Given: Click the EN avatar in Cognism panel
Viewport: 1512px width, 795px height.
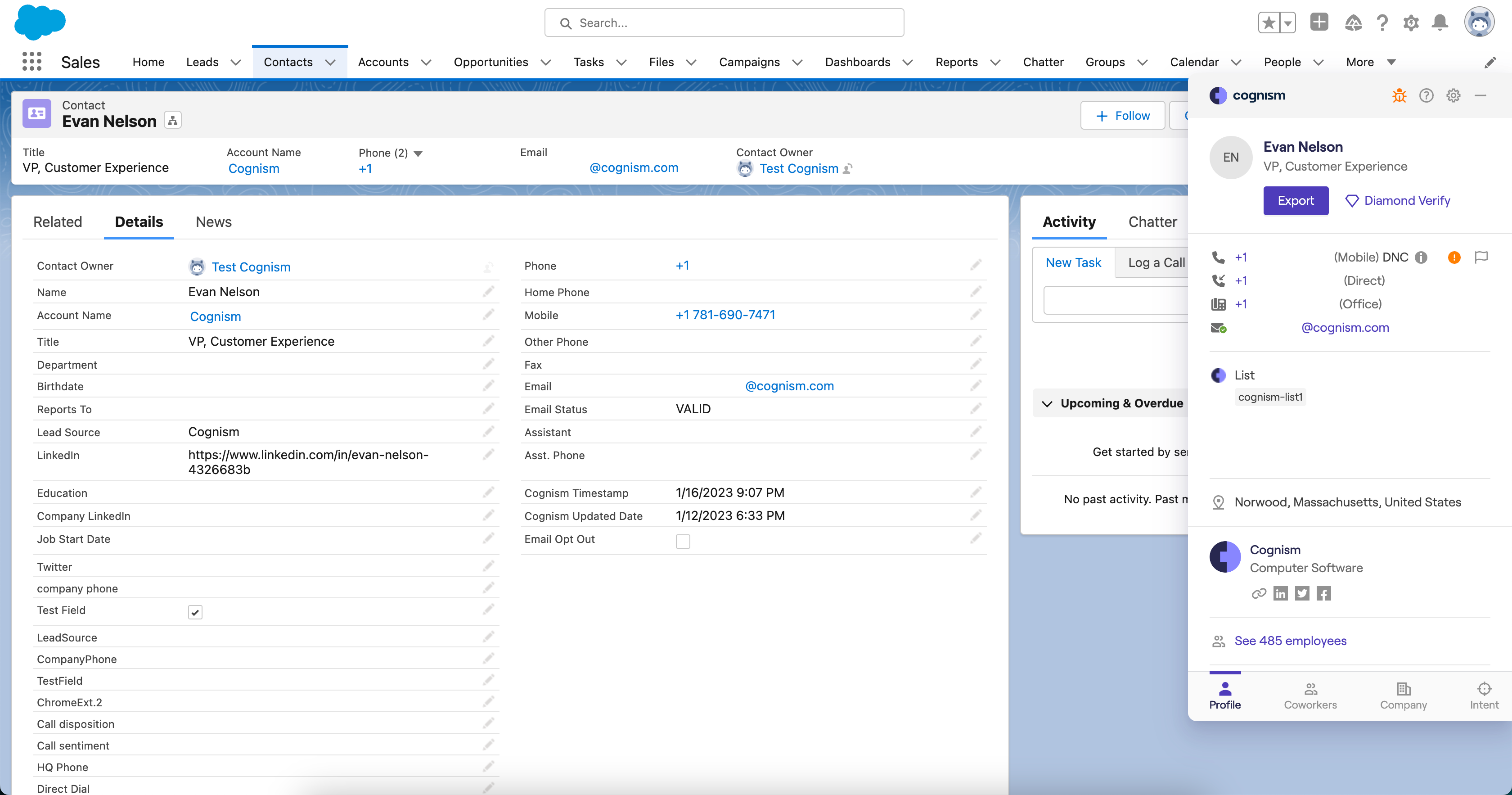Looking at the screenshot, I should click(1231, 158).
